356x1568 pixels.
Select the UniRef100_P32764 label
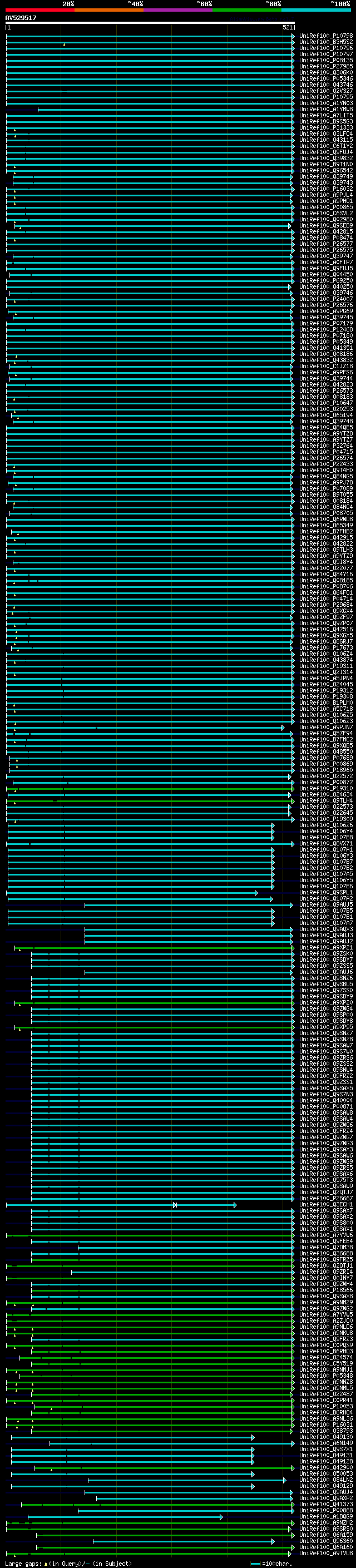[326, 446]
